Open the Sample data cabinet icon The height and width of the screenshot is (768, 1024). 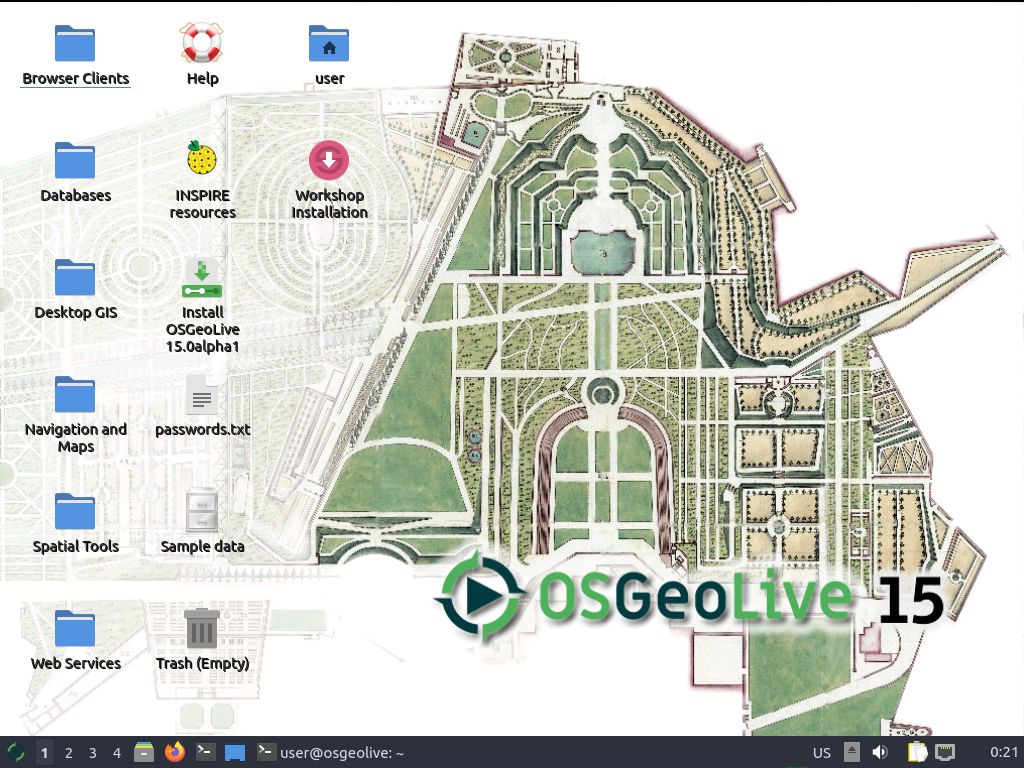(202, 512)
